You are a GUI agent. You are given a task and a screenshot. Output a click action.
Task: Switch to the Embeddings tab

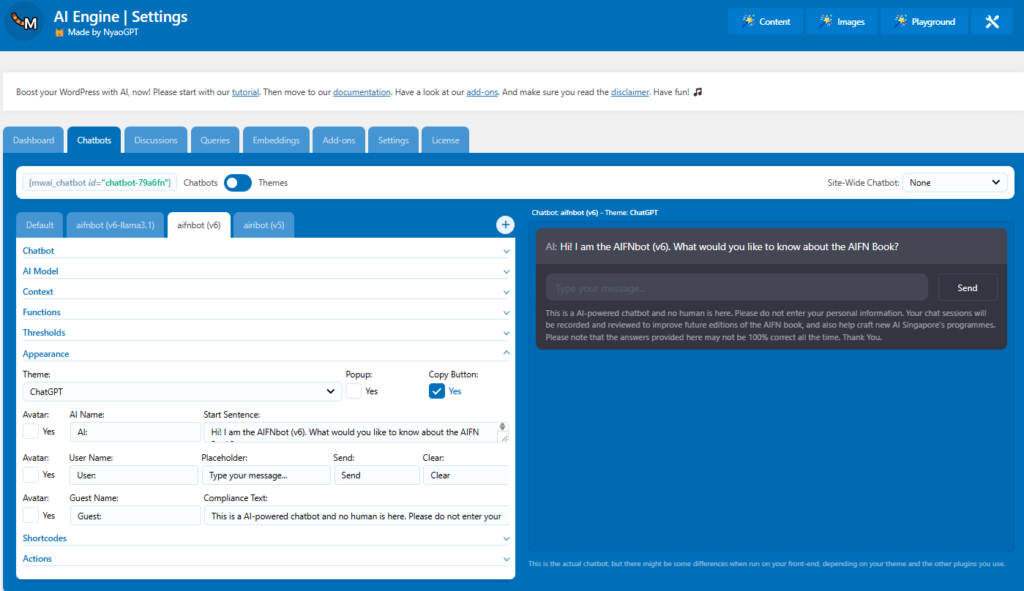point(276,141)
